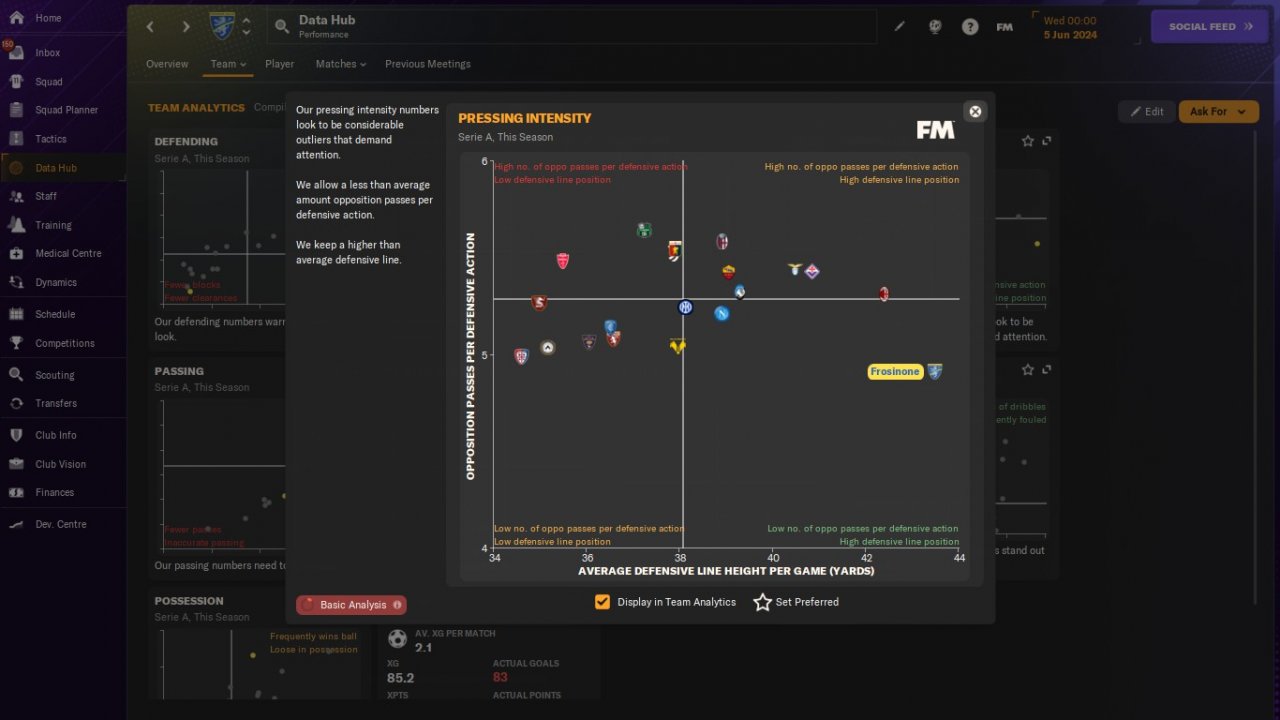Open the Dev. Centre icon
Viewport: 1280px width, 720px height.
coord(16,524)
